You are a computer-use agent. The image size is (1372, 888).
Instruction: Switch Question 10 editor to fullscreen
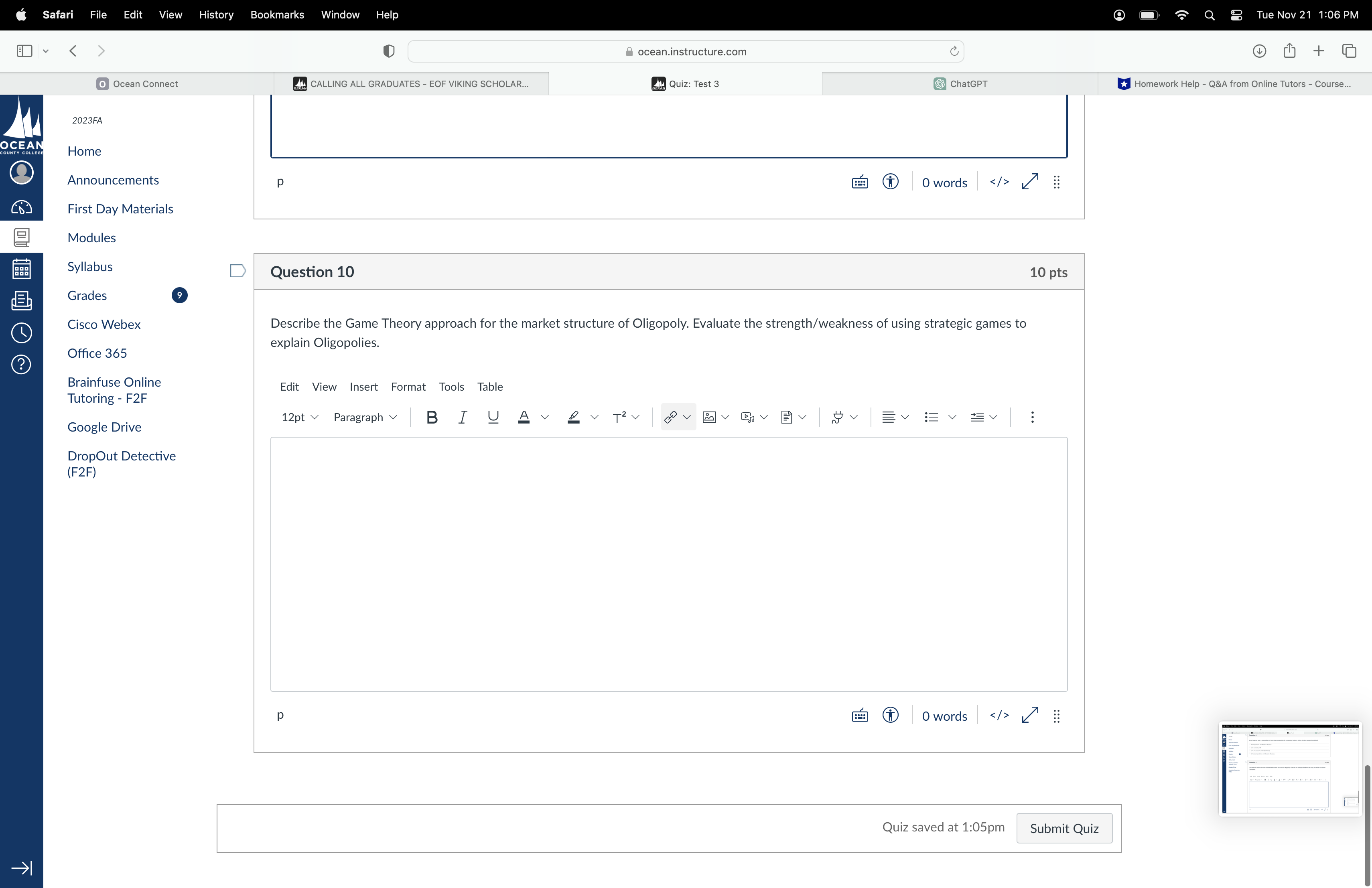coord(1029,715)
